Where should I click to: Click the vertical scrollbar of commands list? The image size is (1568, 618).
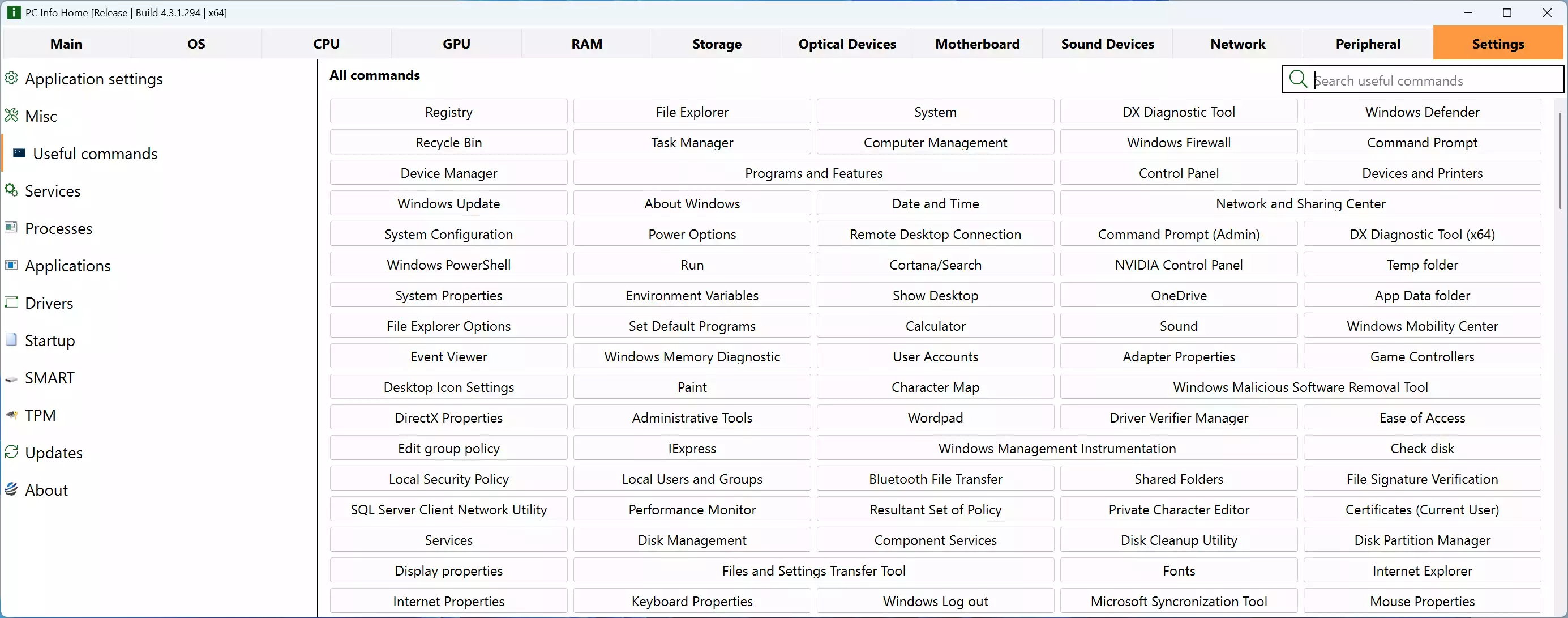(1561, 161)
